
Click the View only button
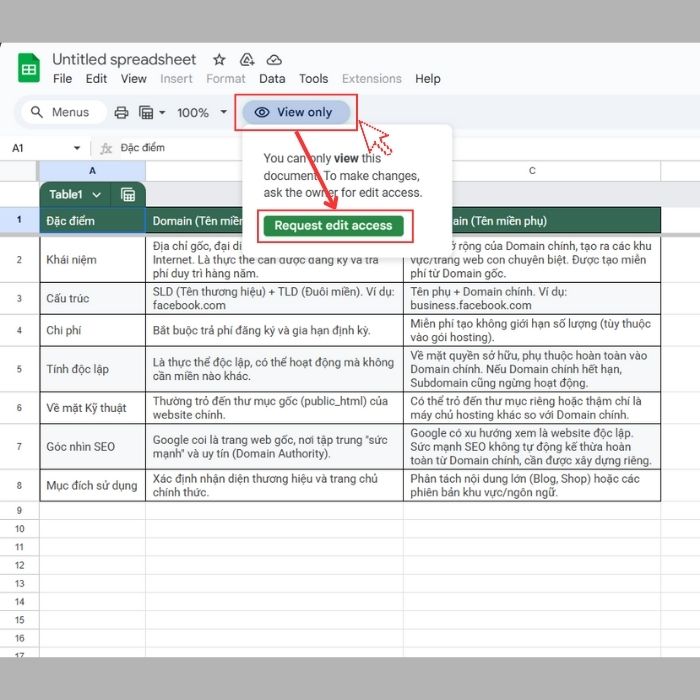tap(296, 112)
